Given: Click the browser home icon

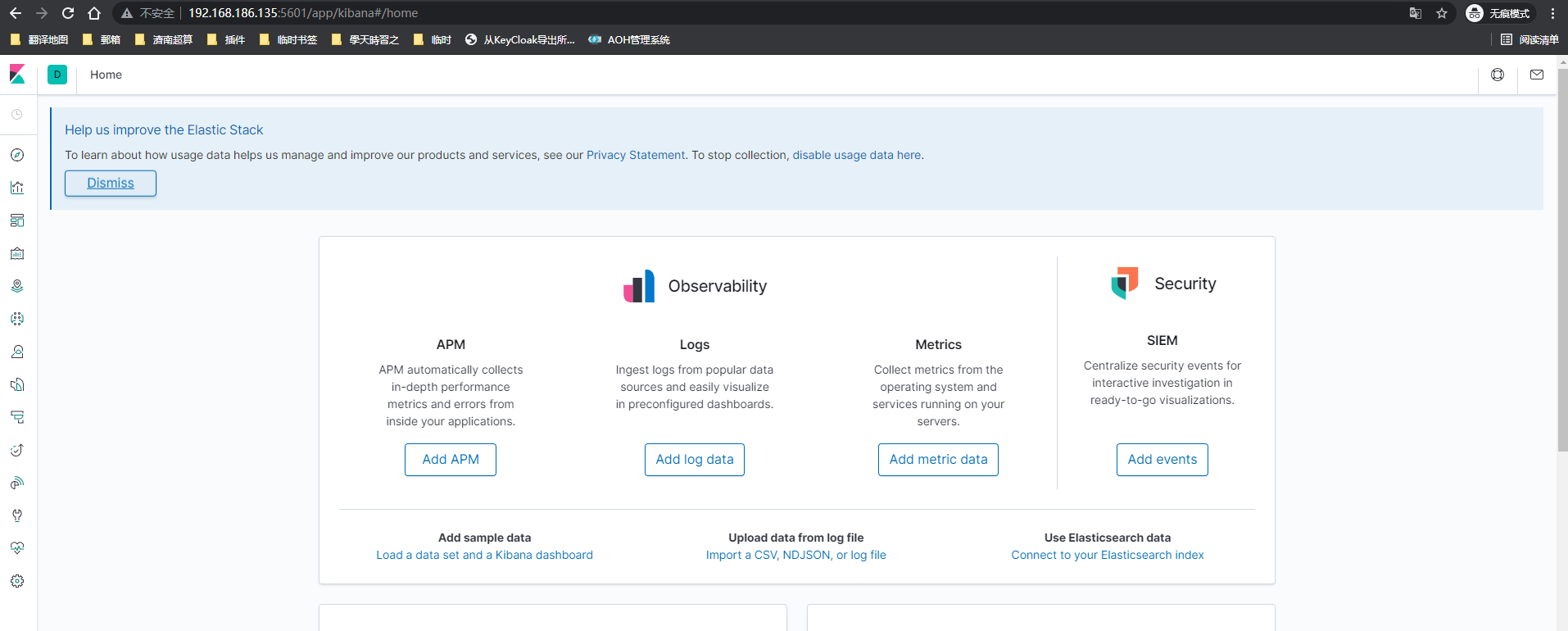Looking at the screenshot, I should (x=94, y=13).
